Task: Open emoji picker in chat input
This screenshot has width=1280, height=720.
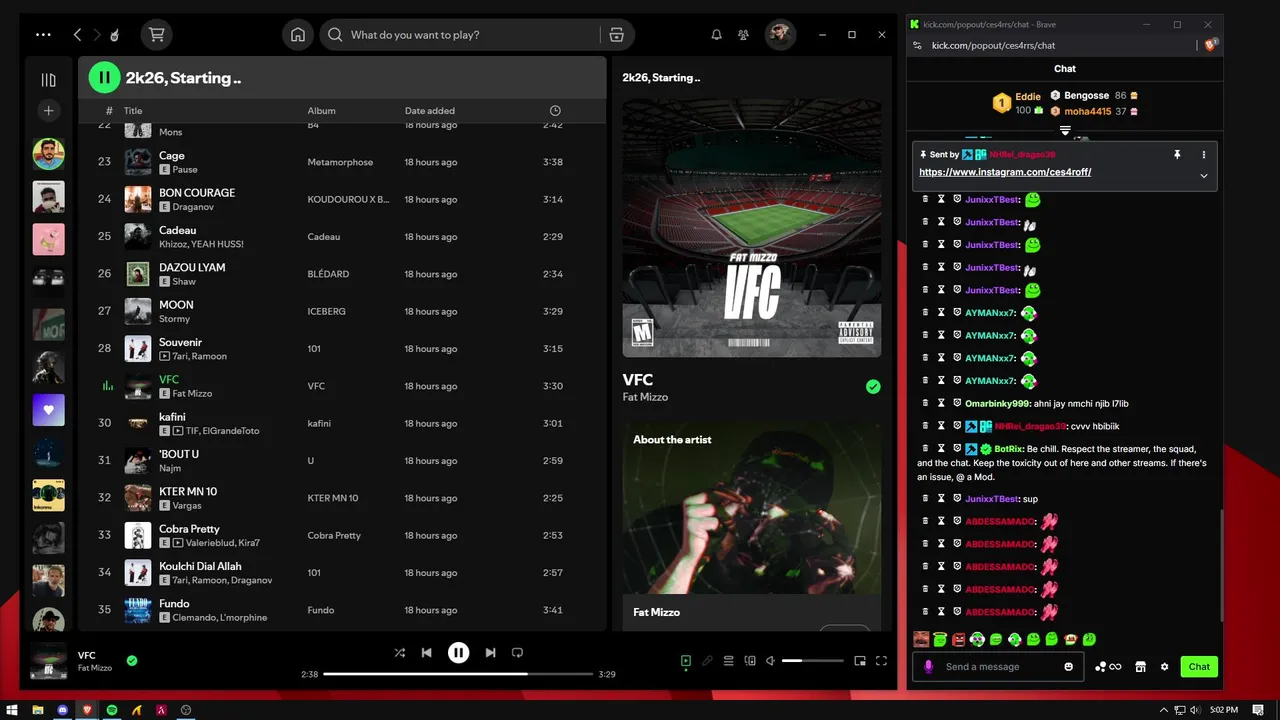Action: click(1069, 667)
